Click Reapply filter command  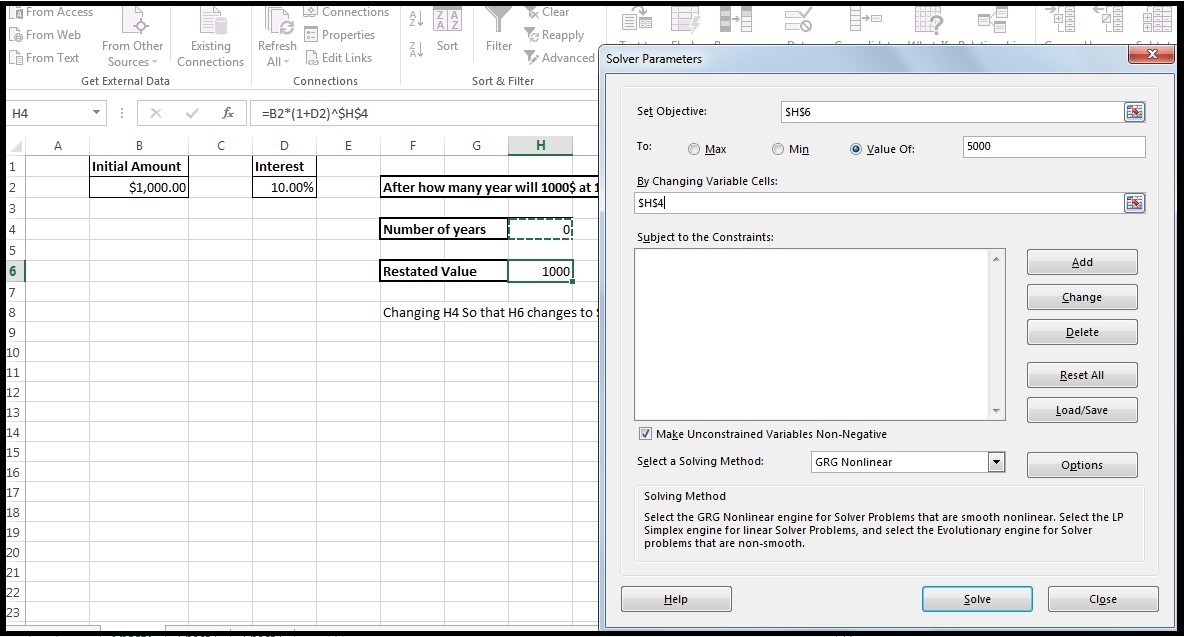click(x=554, y=35)
